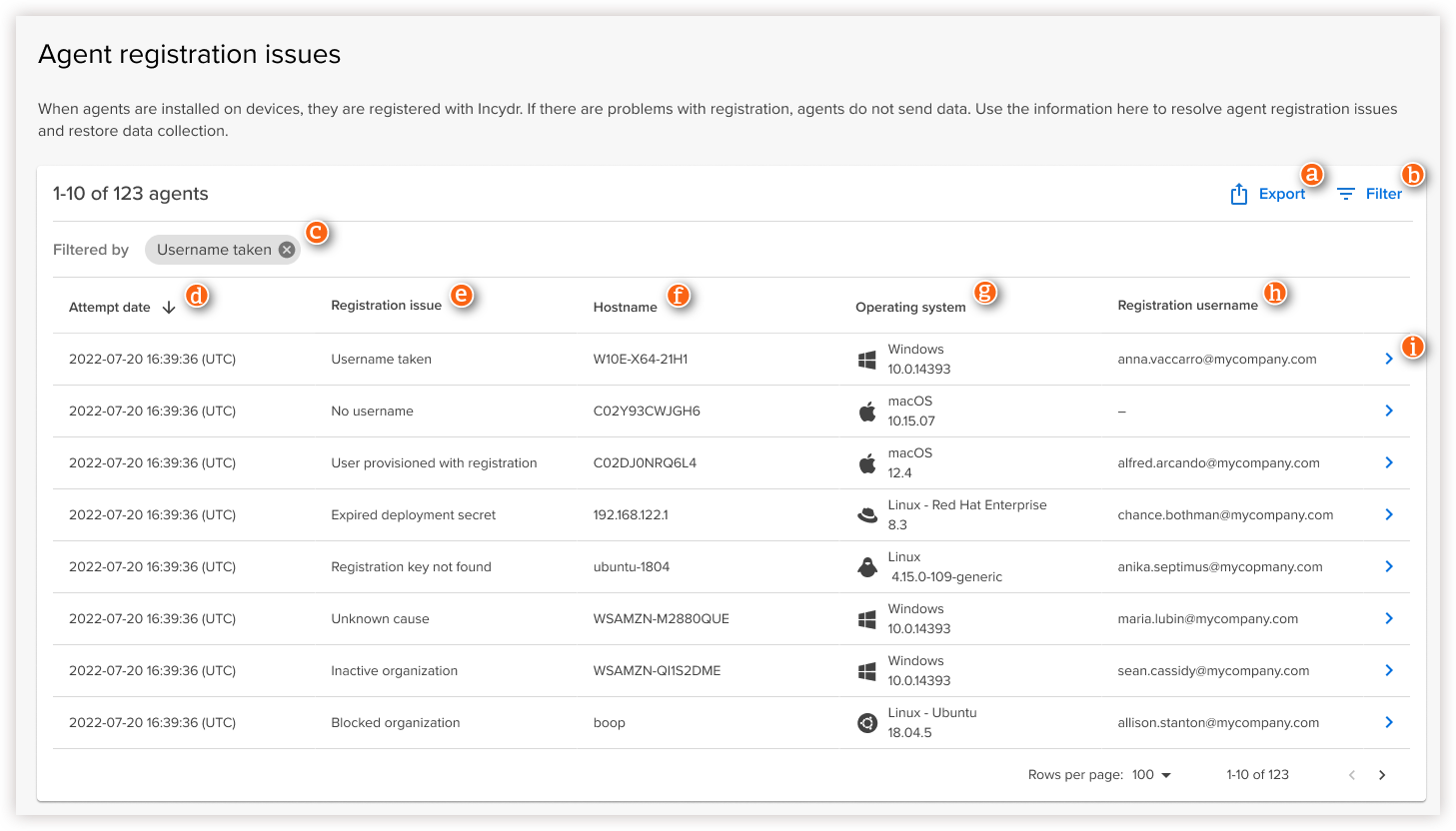This screenshot has height=831, width=1456.
Task: Go to next page of agents
Action: coord(1382,775)
